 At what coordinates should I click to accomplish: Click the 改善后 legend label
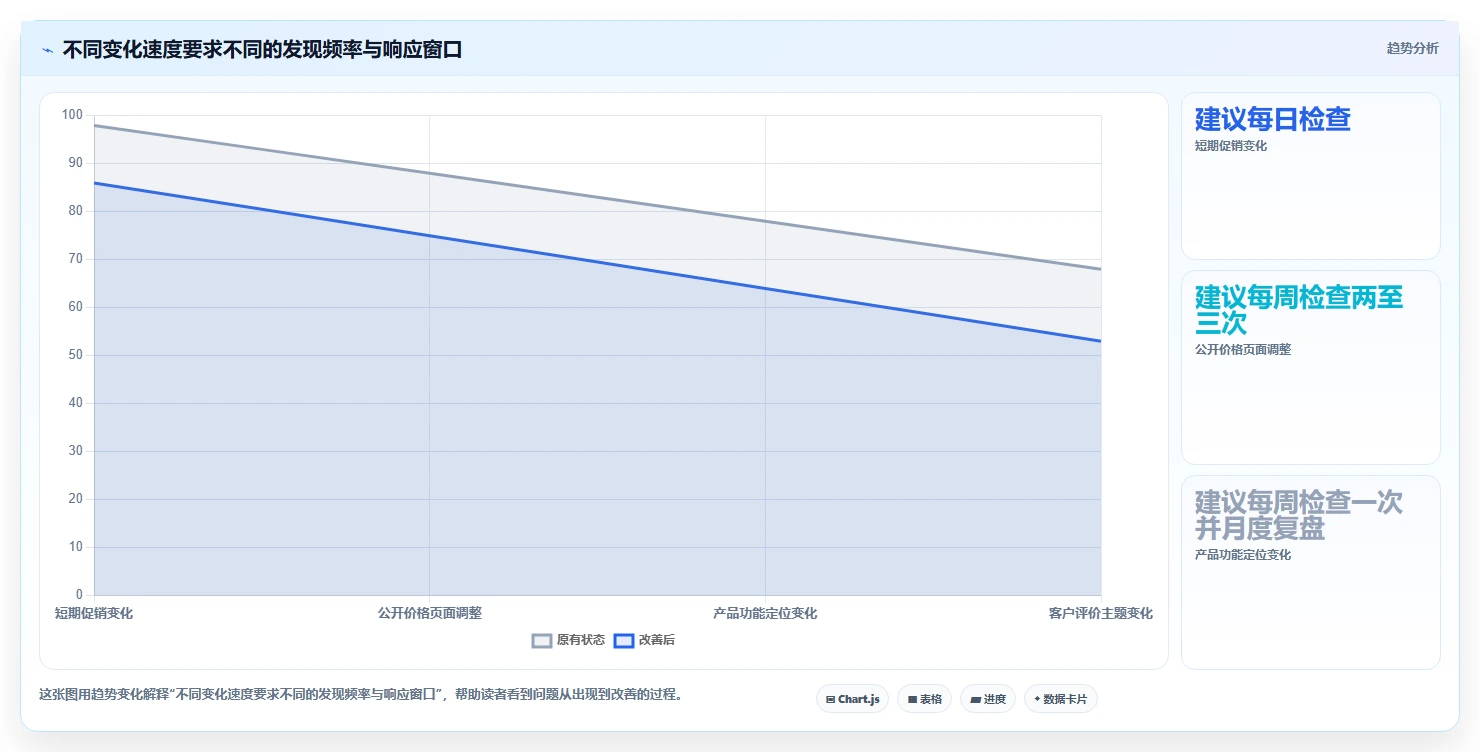[x=657, y=641]
